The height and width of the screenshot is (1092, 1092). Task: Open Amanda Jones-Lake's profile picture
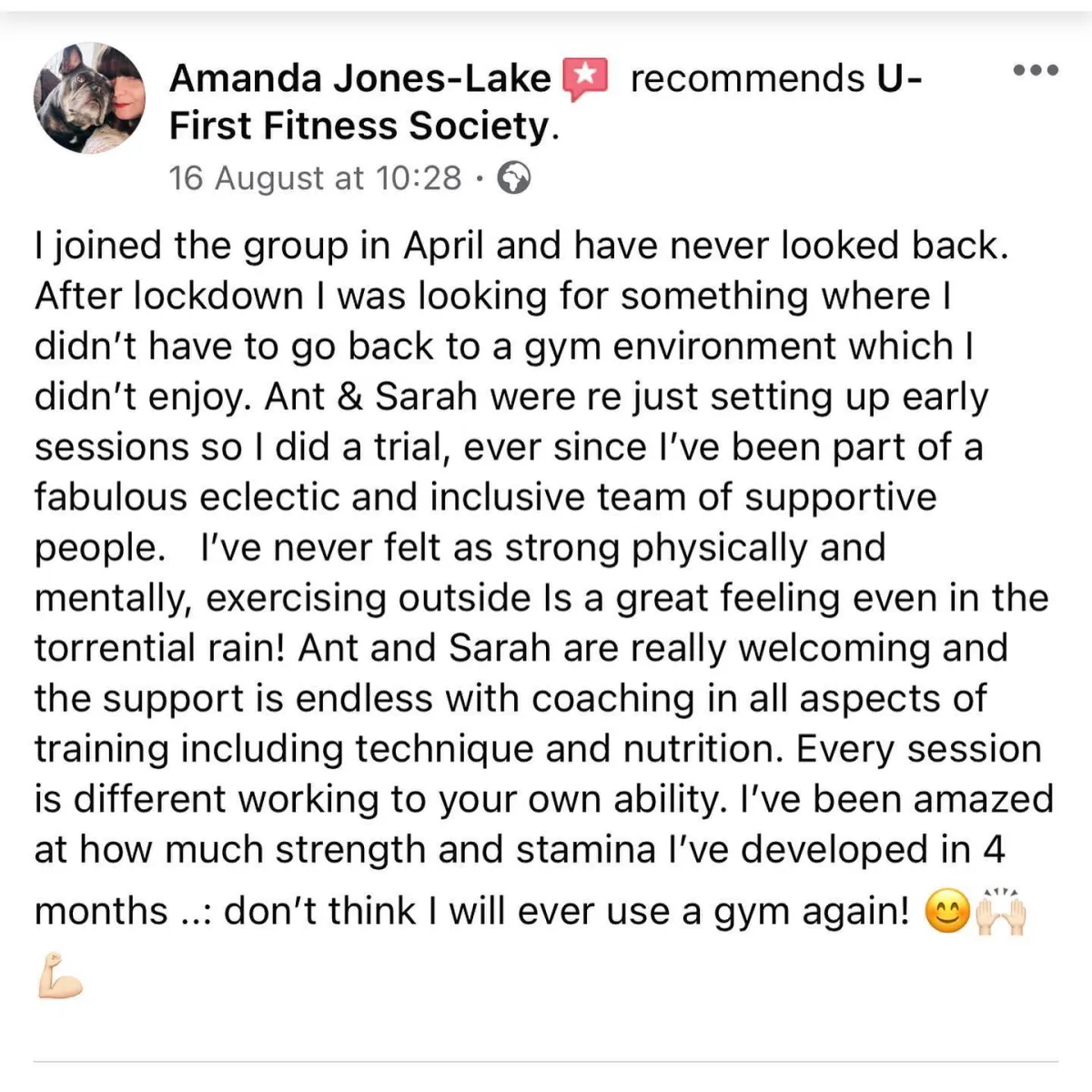click(89, 97)
